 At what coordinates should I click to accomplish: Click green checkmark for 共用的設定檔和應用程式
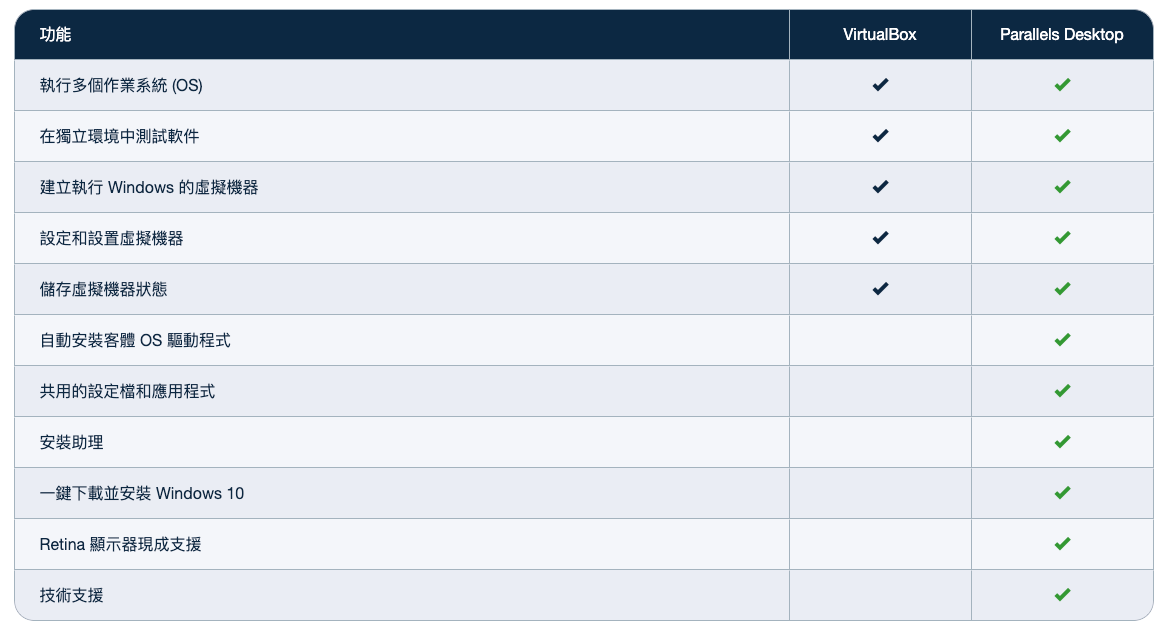(x=1062, y=391)
